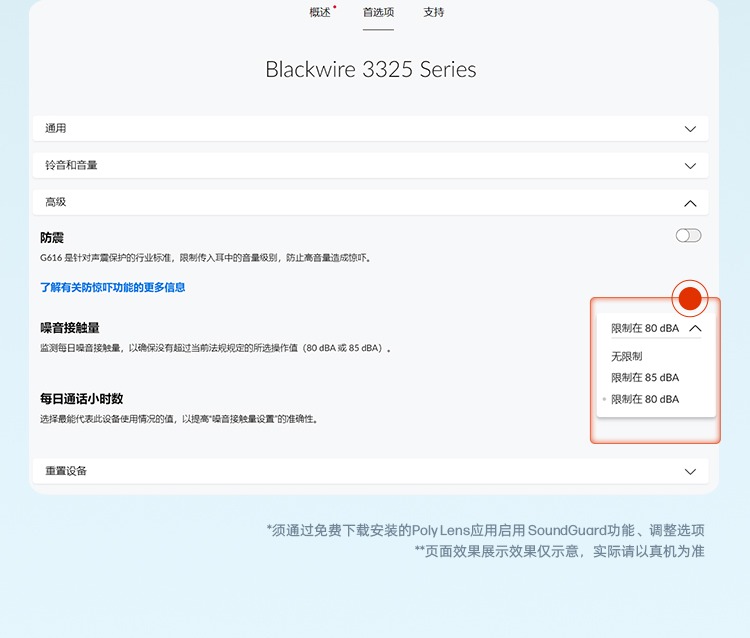
Task: Toggle the 防震 switch
Action: [688, 235]
